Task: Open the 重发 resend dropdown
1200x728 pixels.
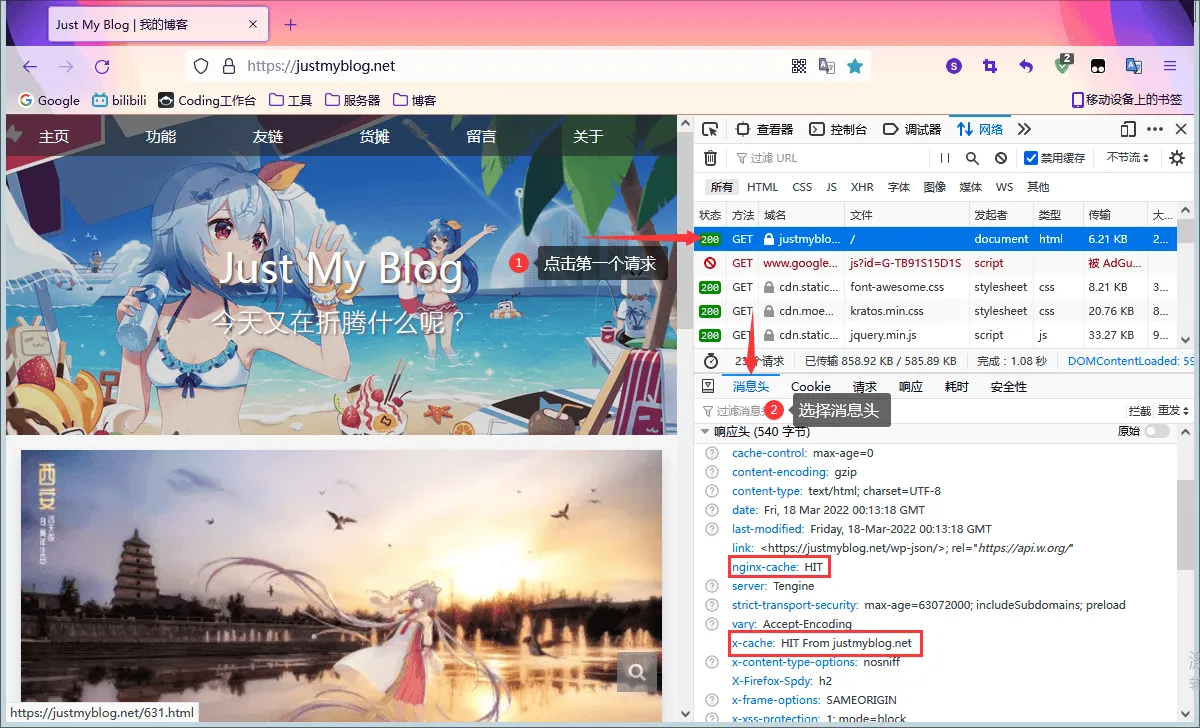Action: (x=1172, y=411)
